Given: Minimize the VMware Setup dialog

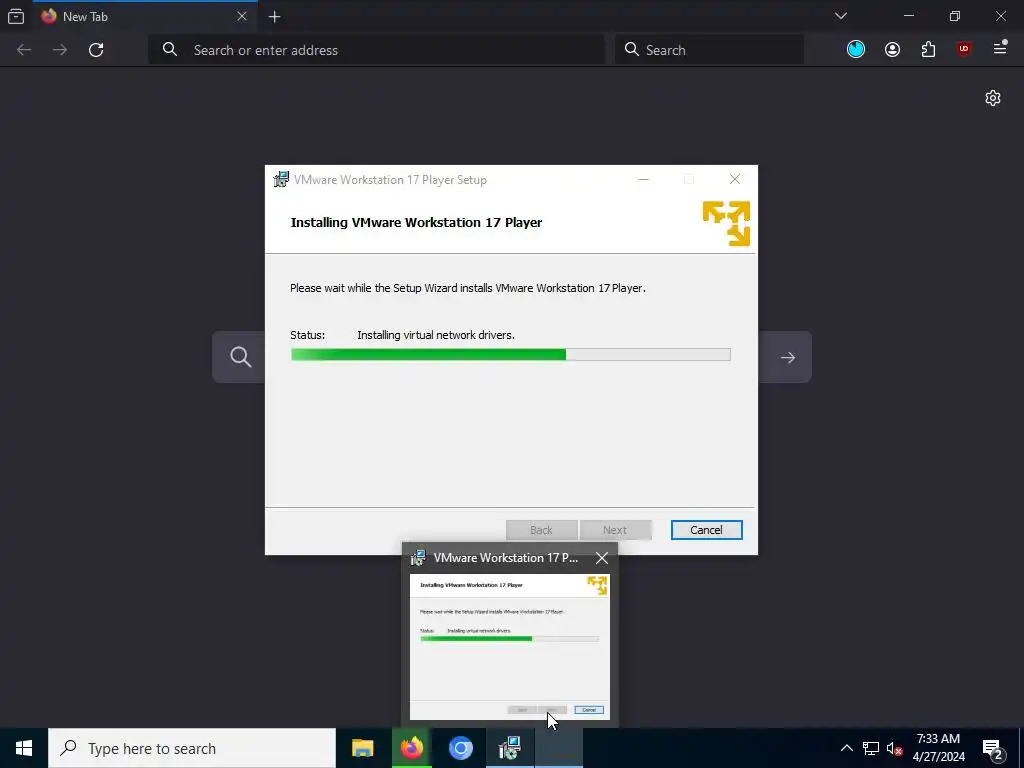Looking at the screenshot, I should click(644, 180).
